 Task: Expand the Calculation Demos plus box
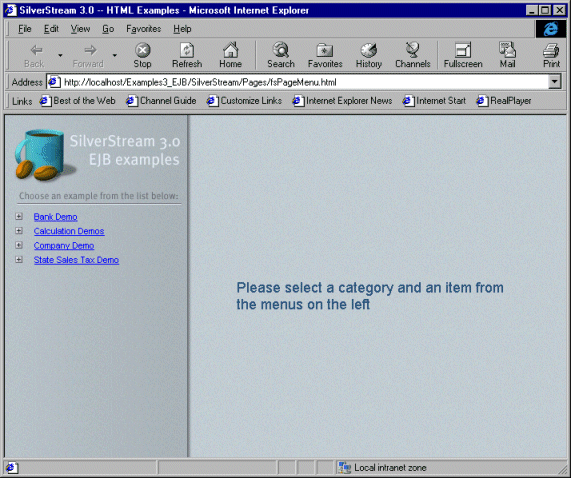[19, 231]
